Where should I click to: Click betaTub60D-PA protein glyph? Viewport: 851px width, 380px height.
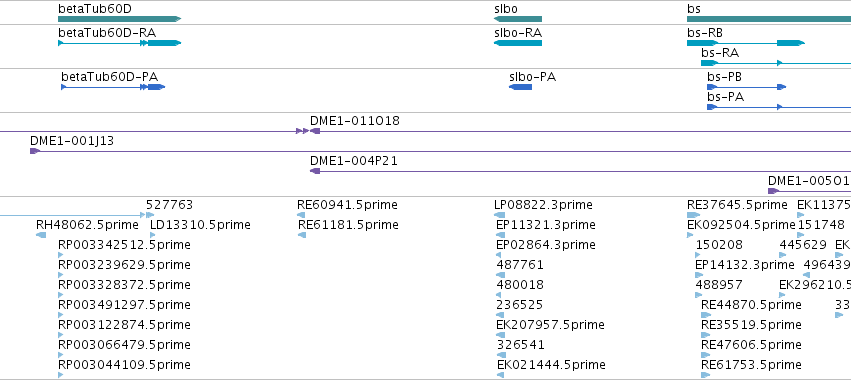pos(113,87)
